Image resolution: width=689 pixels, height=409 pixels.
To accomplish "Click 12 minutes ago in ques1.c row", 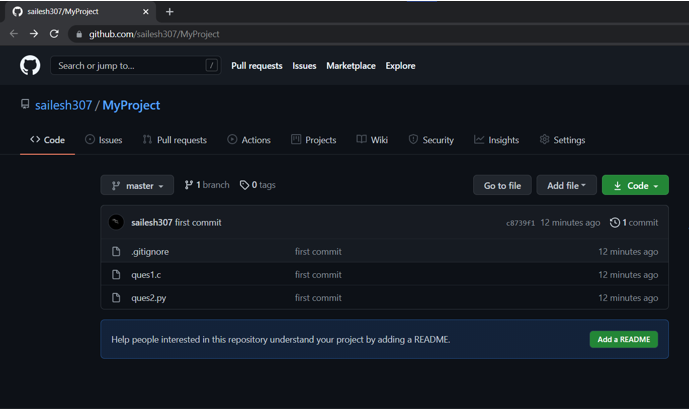I will 628,275.
